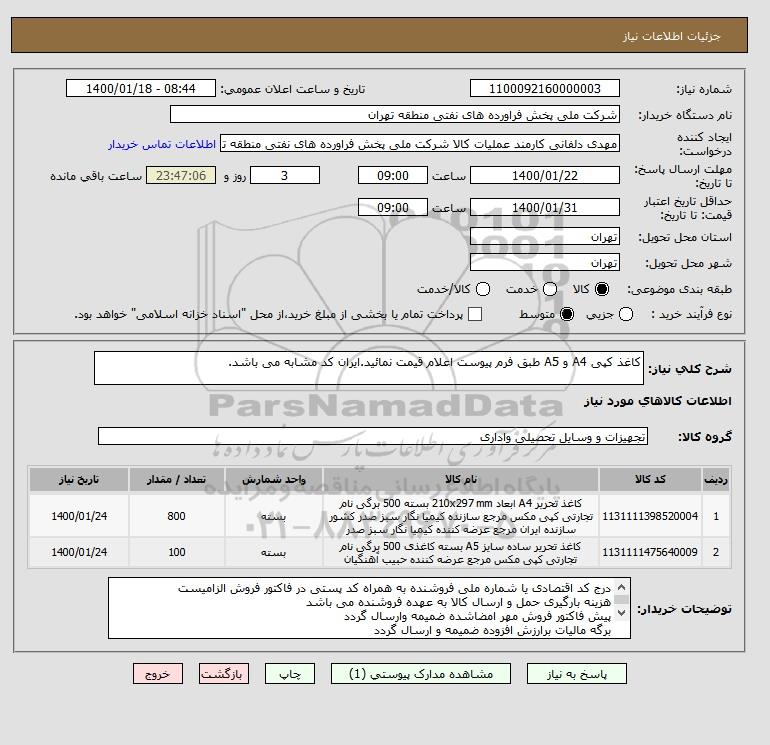The width and height of the screenshot is (770, 745).
Task: Select the کالا radio button
Action: 602,289
